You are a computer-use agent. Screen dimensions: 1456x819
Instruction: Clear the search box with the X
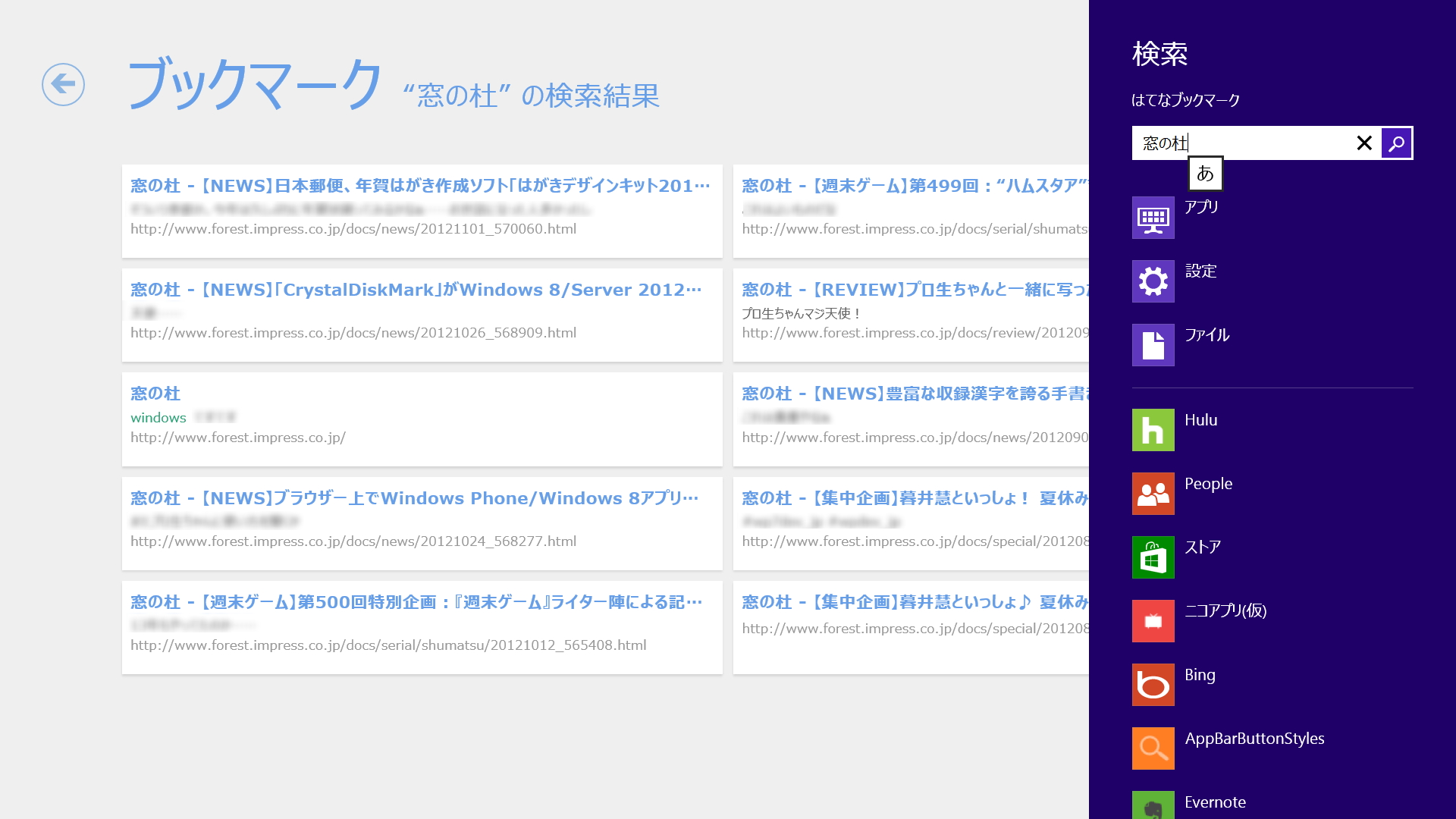1363,143
